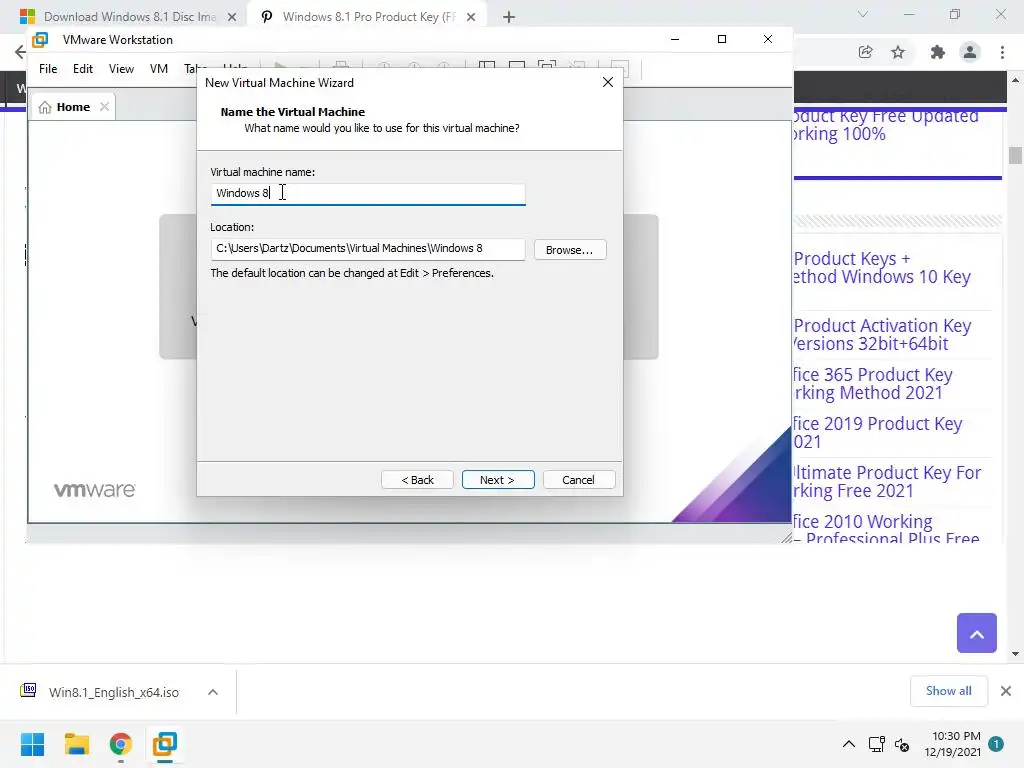1024x768 pixels.
Task: Click Show all downloads
Action: tap(948, 691)
